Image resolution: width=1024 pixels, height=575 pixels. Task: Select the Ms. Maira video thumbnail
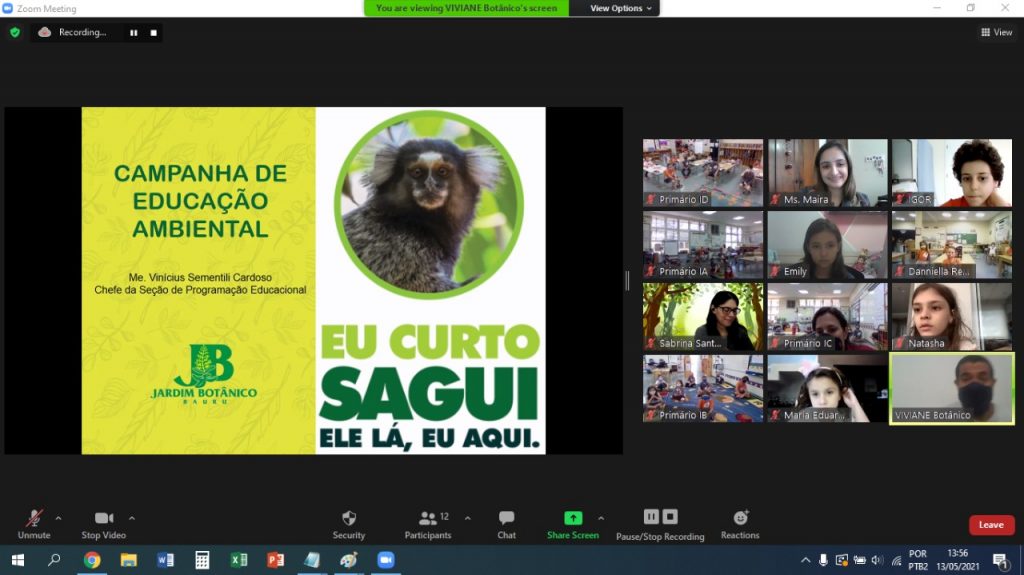pos(827,172)
